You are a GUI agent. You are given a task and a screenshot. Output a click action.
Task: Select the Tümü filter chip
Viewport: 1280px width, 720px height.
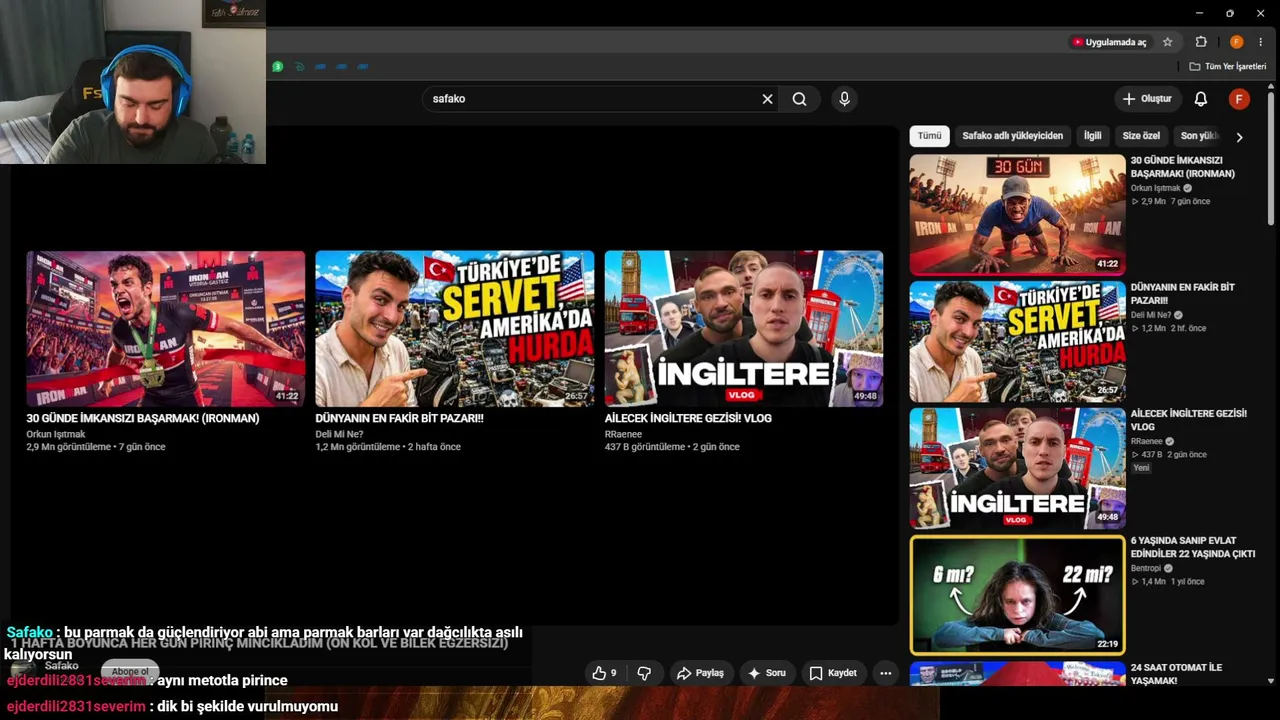(930, 136)
